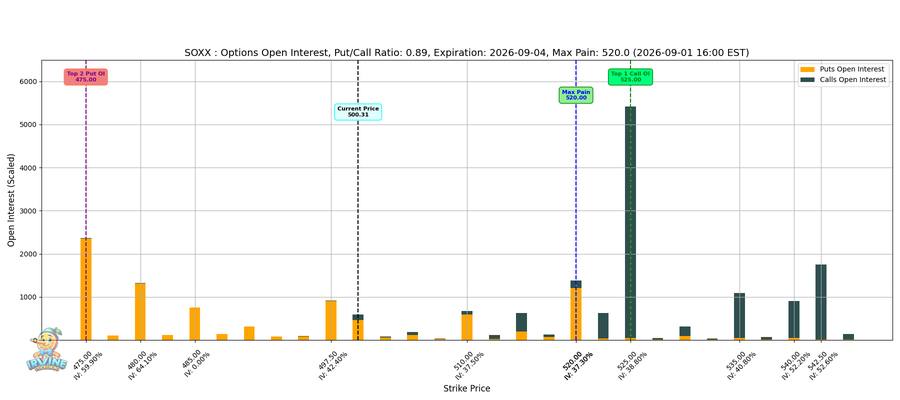Click the stacked bar beside the Current Price line
The image size is (900, 400).
click(x=358, y=327)
